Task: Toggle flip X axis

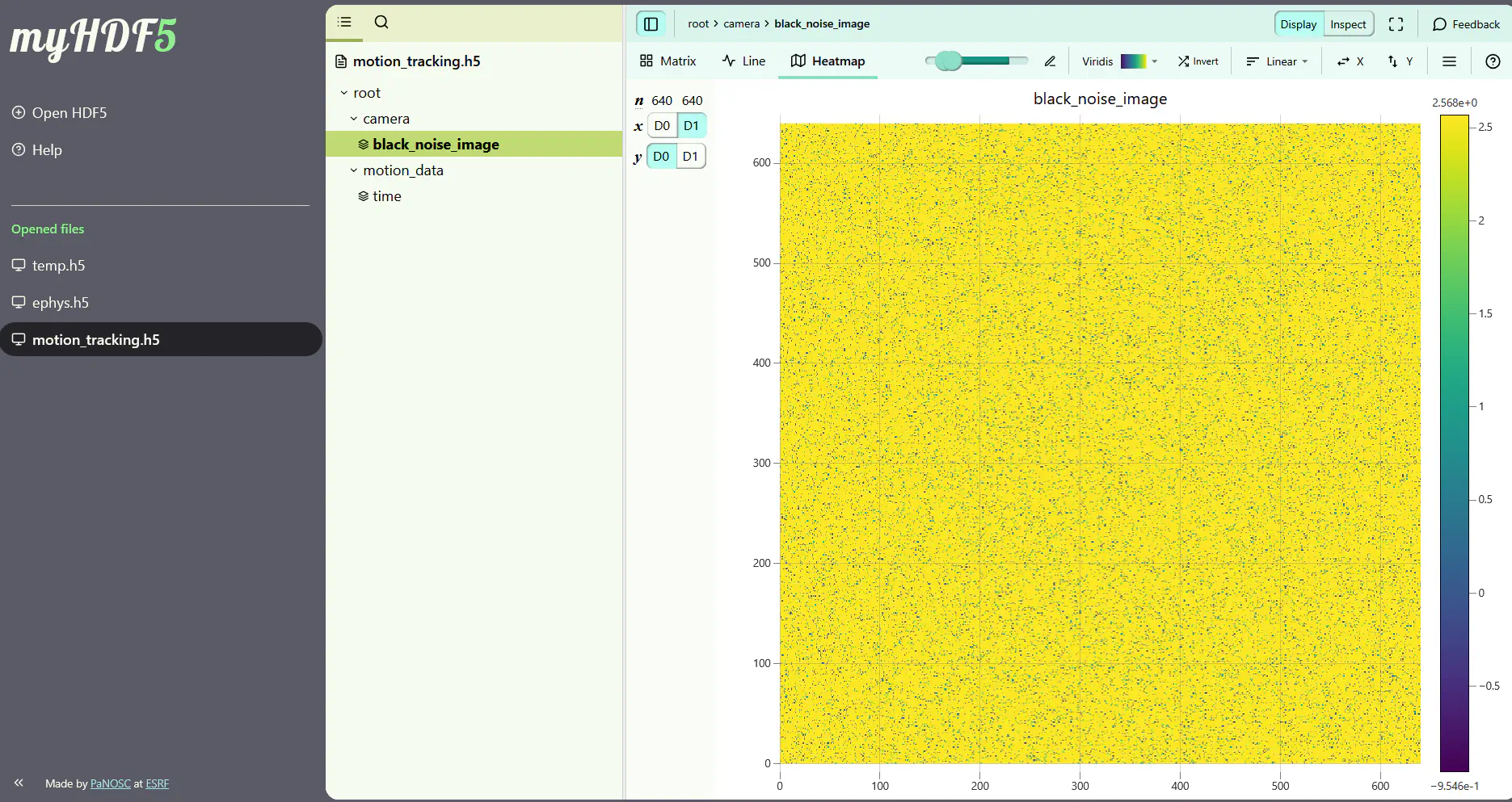Action: (x=1350, y=61)
